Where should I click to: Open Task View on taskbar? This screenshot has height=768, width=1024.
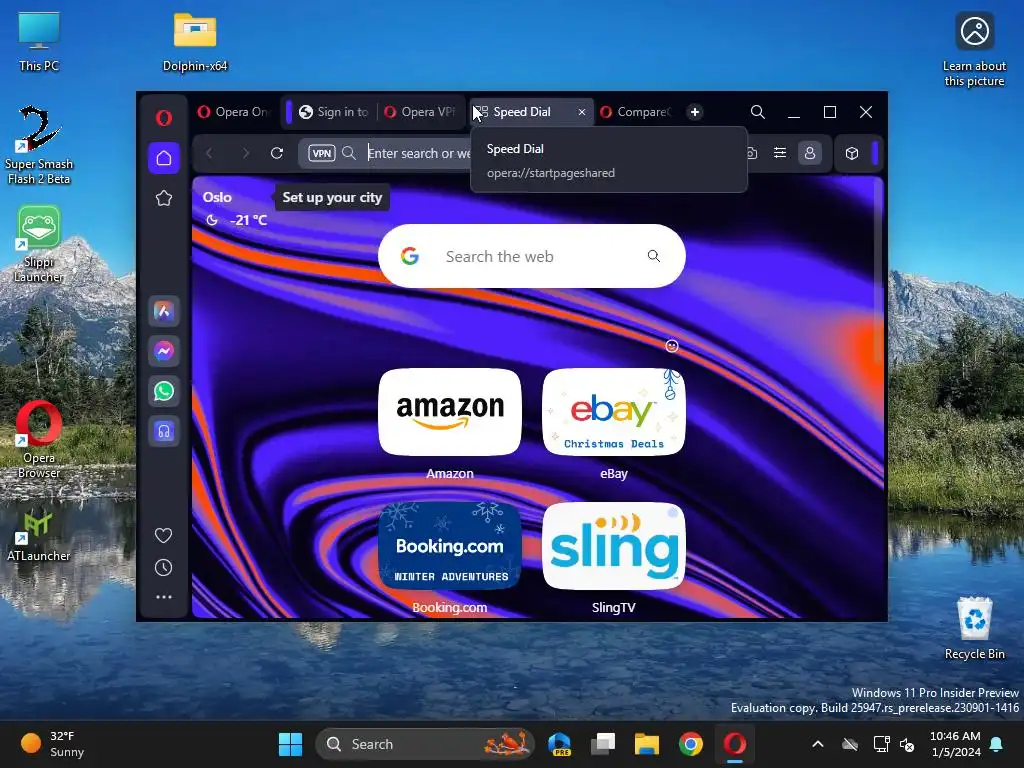(603, 744)
